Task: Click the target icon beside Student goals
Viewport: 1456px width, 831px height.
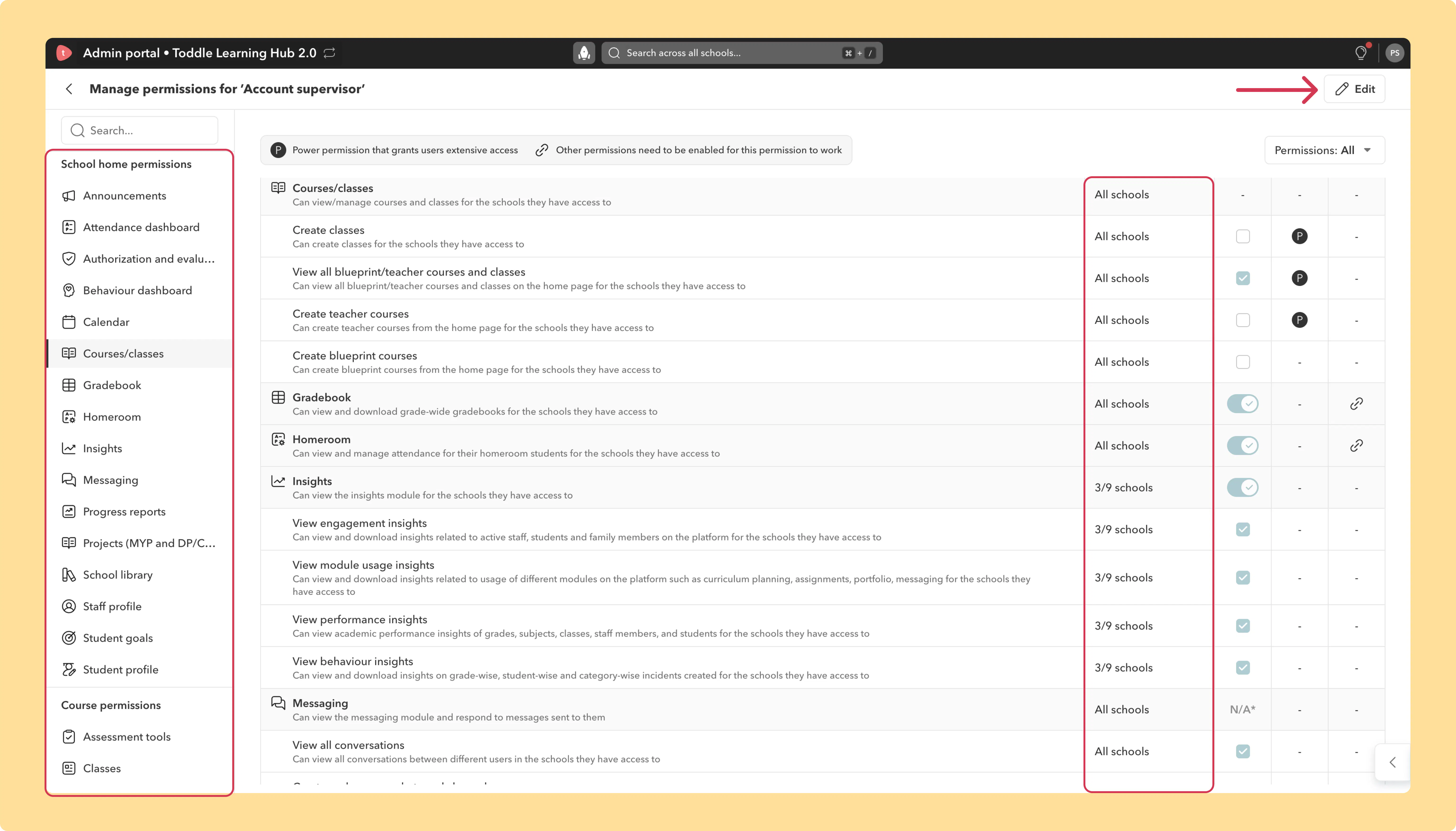Action: [x=68, y=638]
